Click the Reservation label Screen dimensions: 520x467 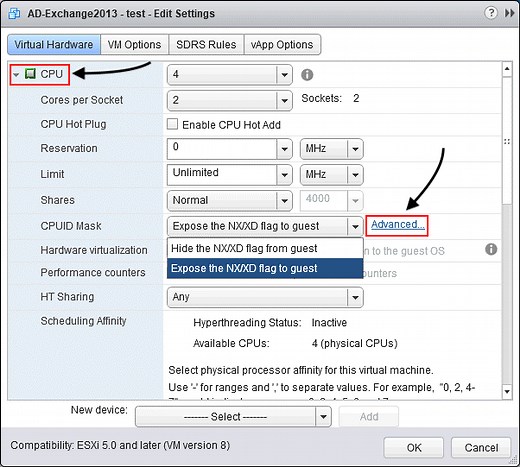(69, 148)
